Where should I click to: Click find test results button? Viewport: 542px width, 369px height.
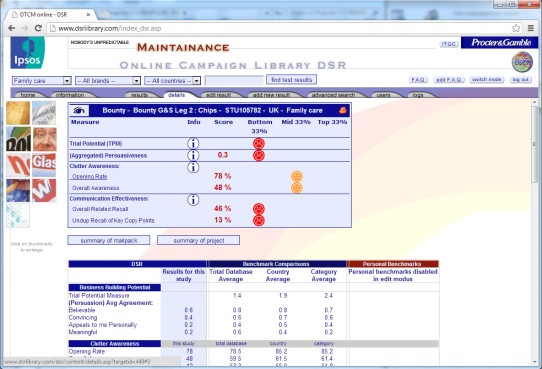[291, 80]
